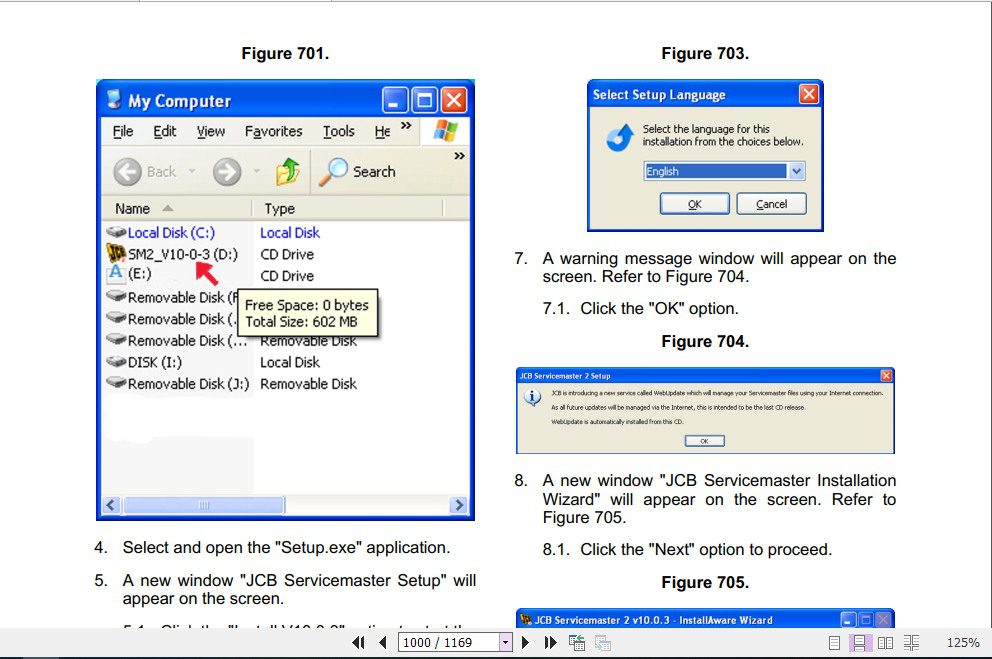Go to the next page
The width and height of the screenshot is (992, 659).
coord(525,643)
